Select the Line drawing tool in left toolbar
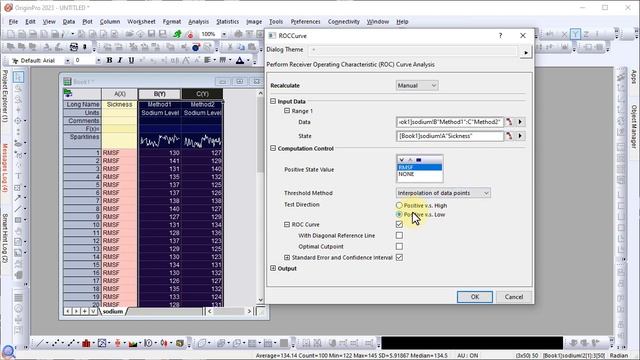 [18, 209]
